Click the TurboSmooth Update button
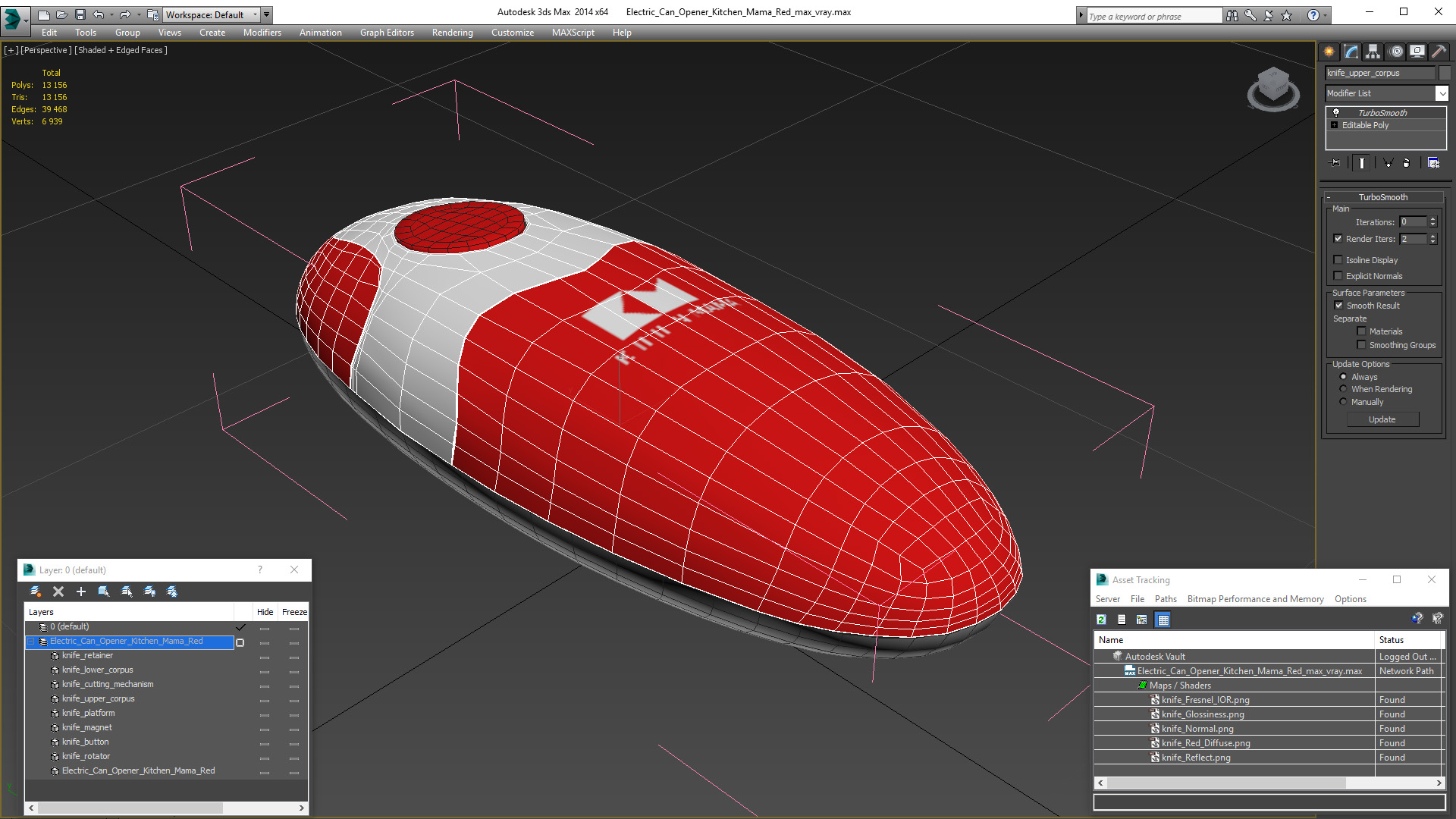This screenshot has width=1456, height=819. [x=1382, y=419]
